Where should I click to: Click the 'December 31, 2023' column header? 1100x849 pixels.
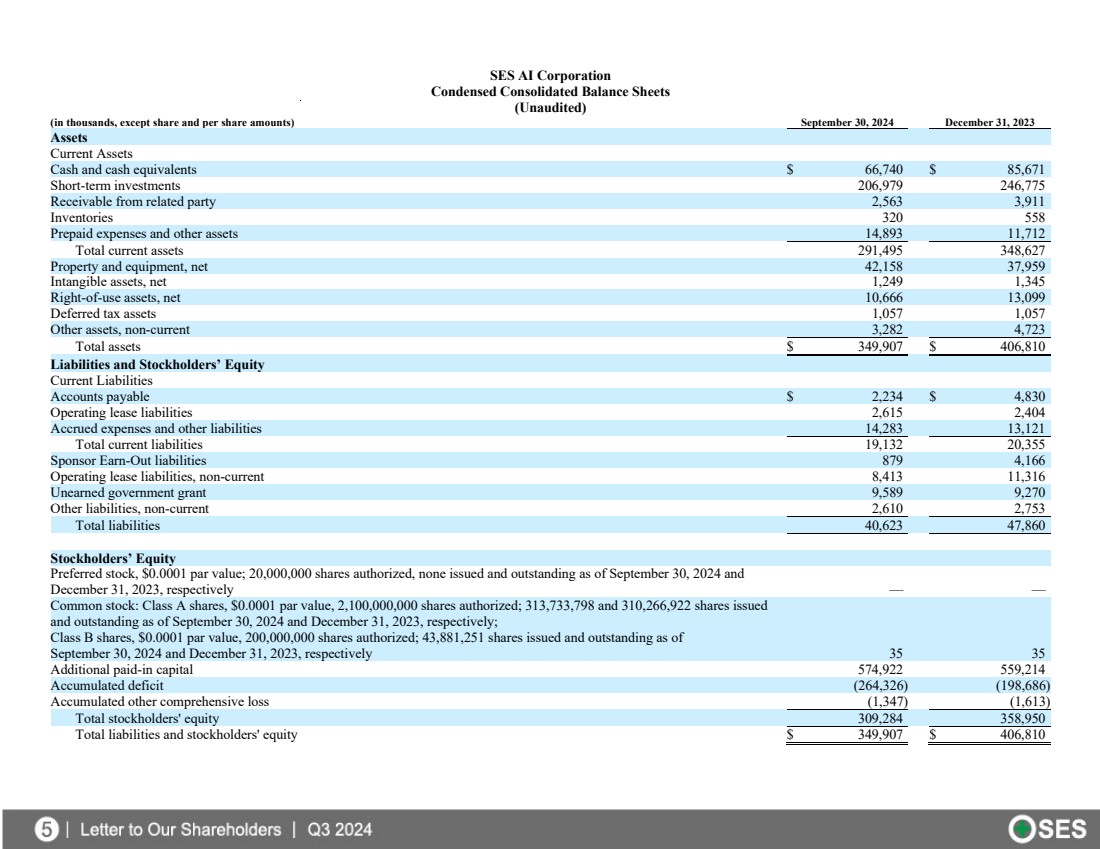(x=989, y=122)
